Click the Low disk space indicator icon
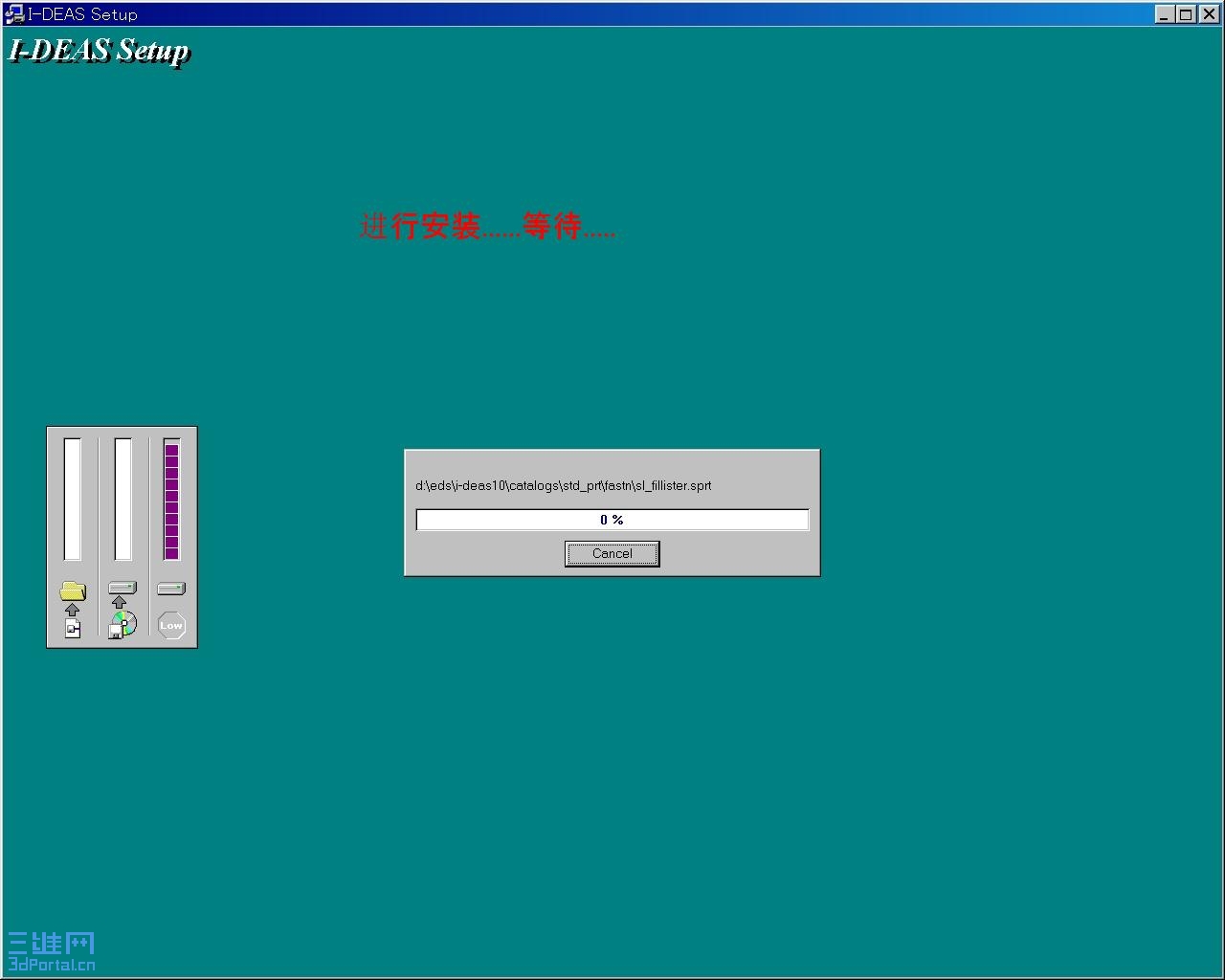This screenshot has height=980, width=1225. point(171,625)
